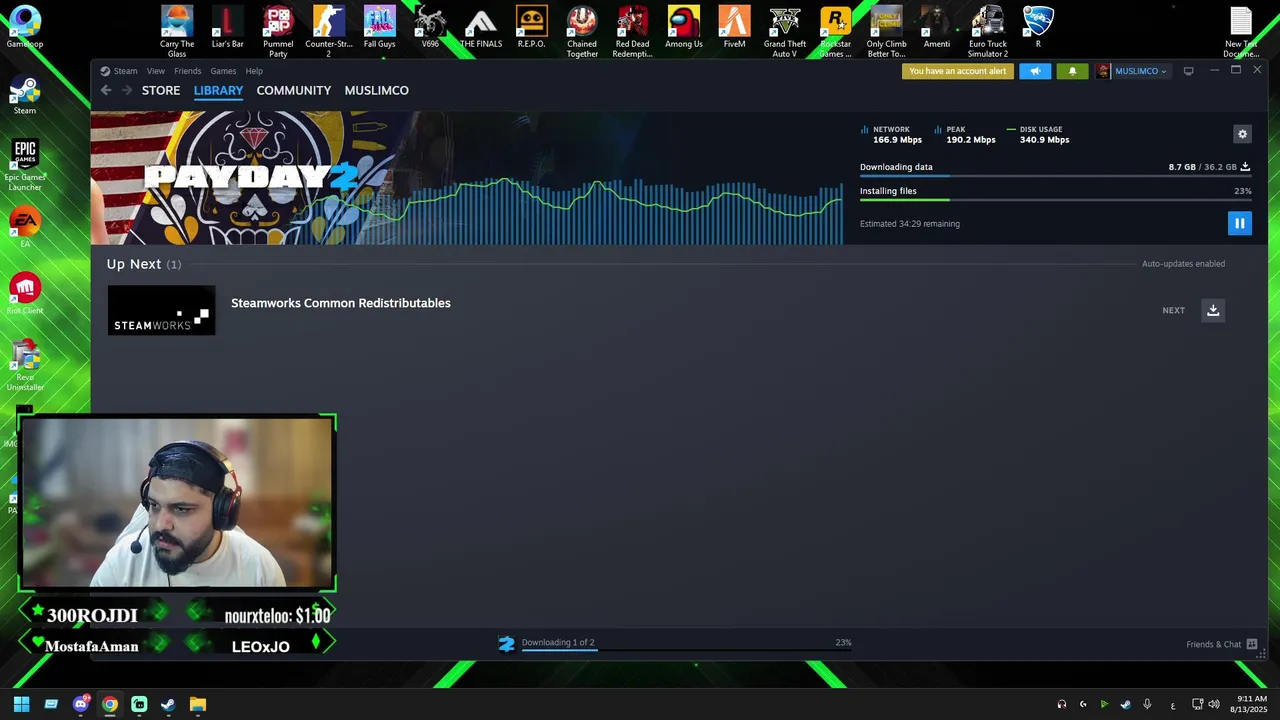Screen dimensions: 1280x720
Task: Open Riot Client desktop icon
Action: point(25,294)
